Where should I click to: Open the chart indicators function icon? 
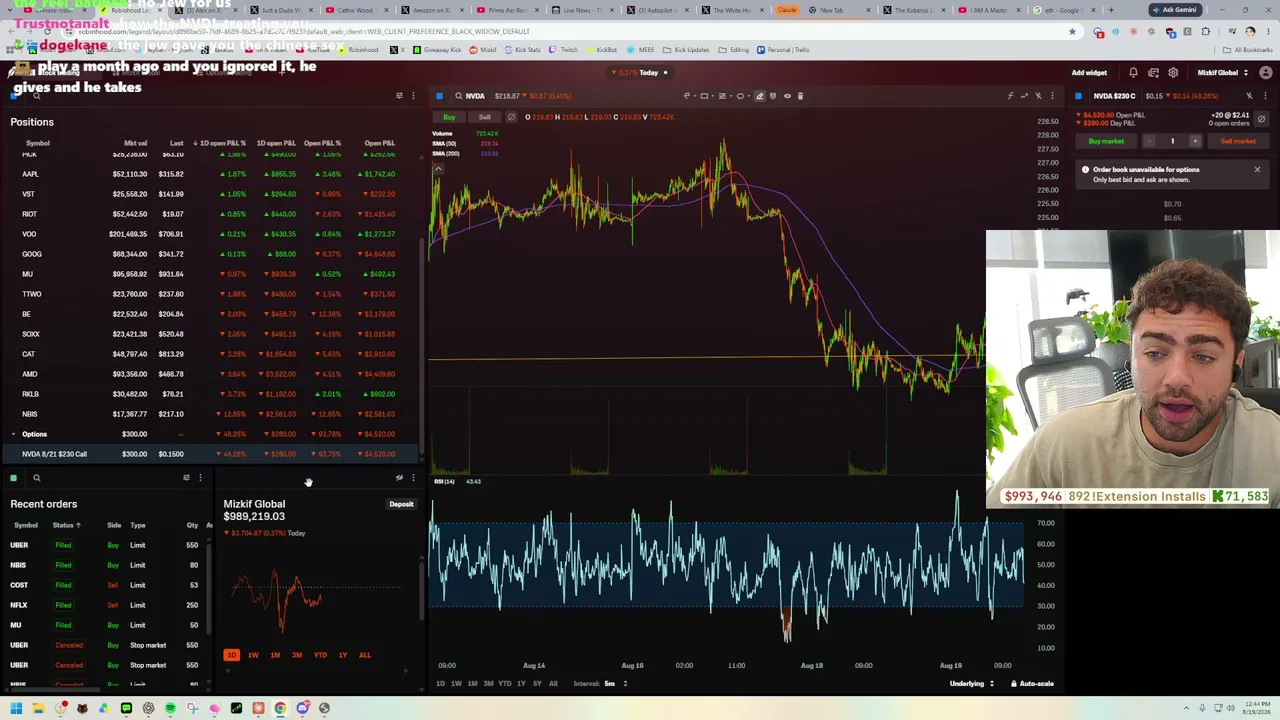1010,96
